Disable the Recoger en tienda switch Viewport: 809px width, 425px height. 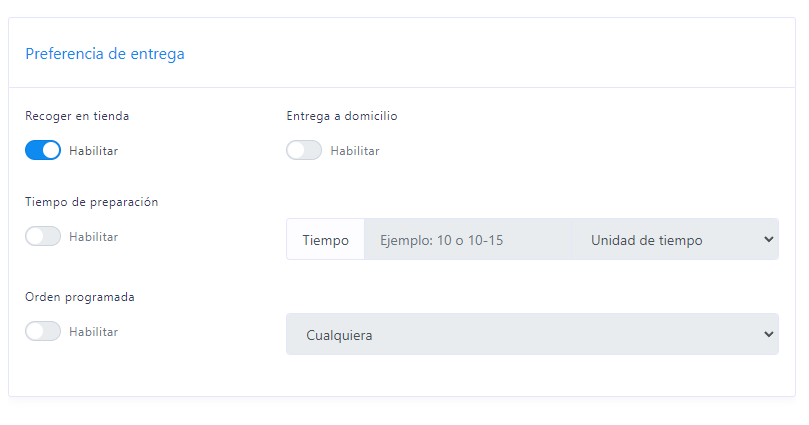tap(43, 150)
